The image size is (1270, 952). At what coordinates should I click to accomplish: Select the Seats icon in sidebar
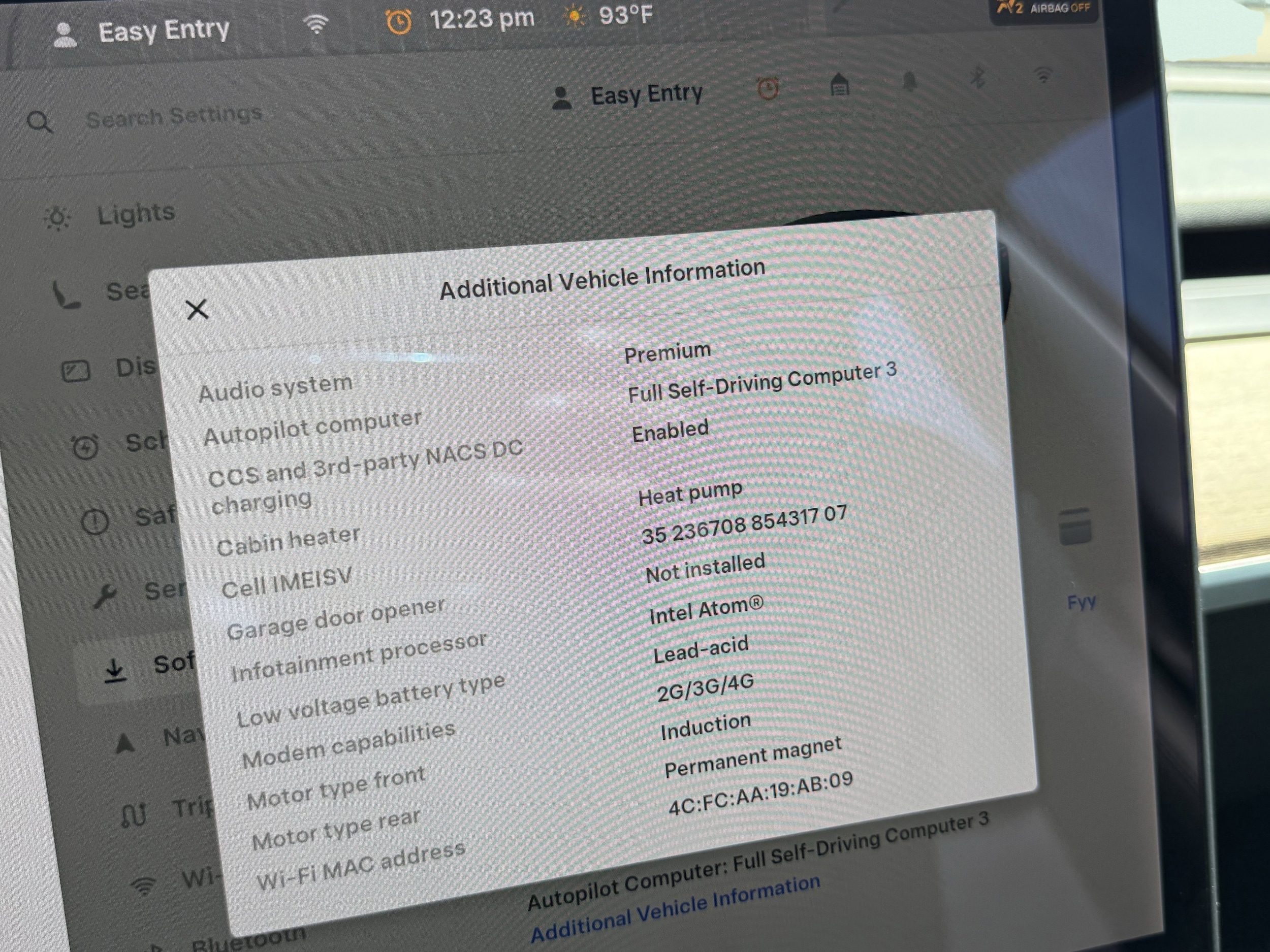point(66,295)
